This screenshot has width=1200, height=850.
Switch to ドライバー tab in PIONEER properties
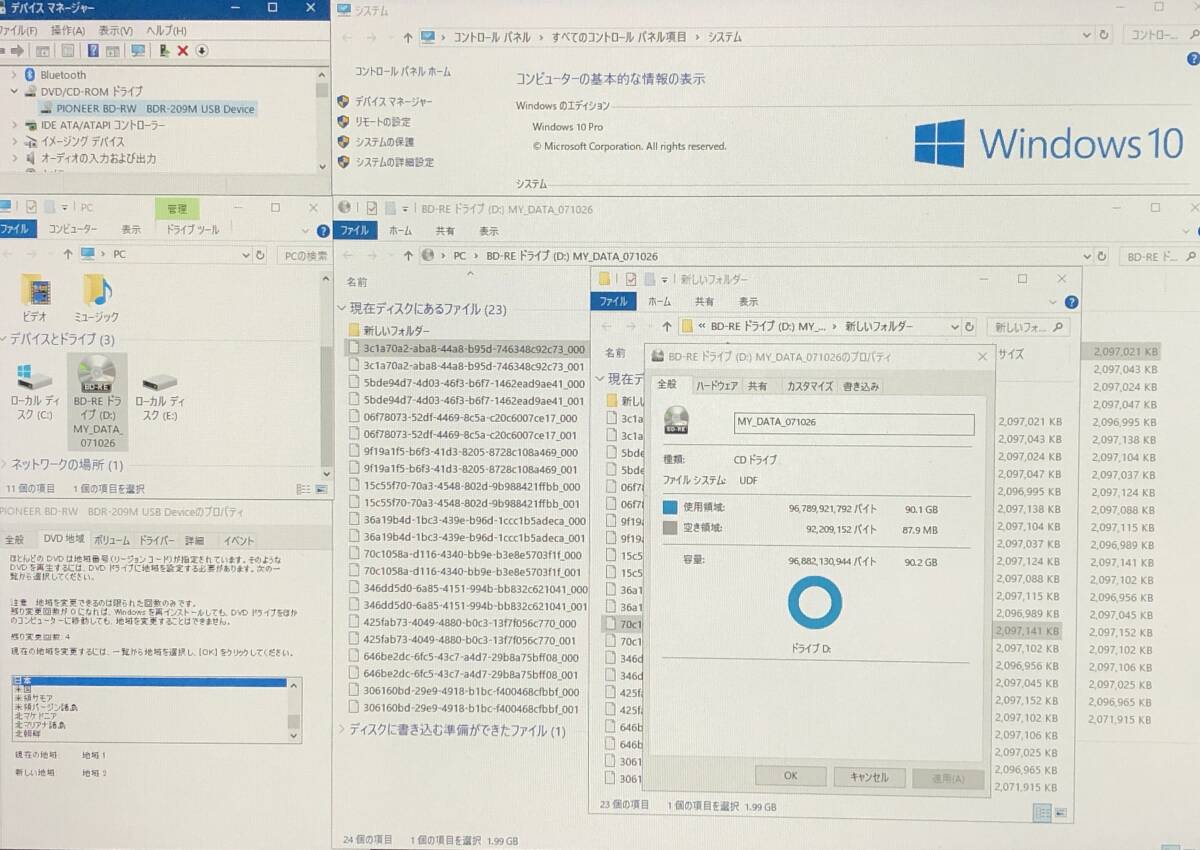[x=156, y=539]
